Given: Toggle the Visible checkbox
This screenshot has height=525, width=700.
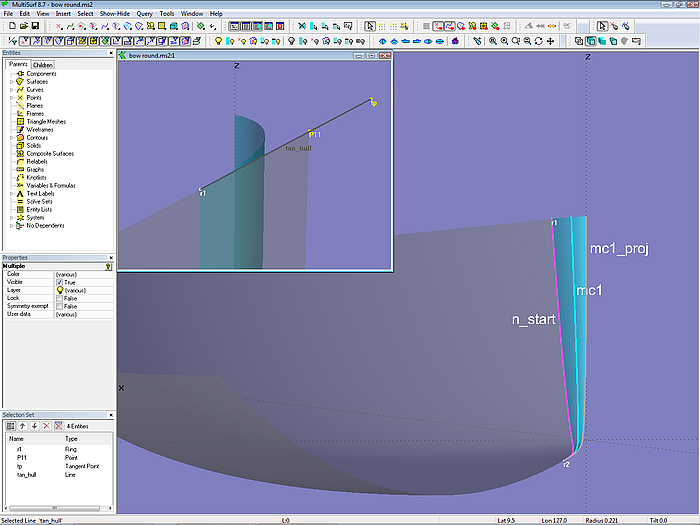Looking at the screenshot, I should 60,282.
